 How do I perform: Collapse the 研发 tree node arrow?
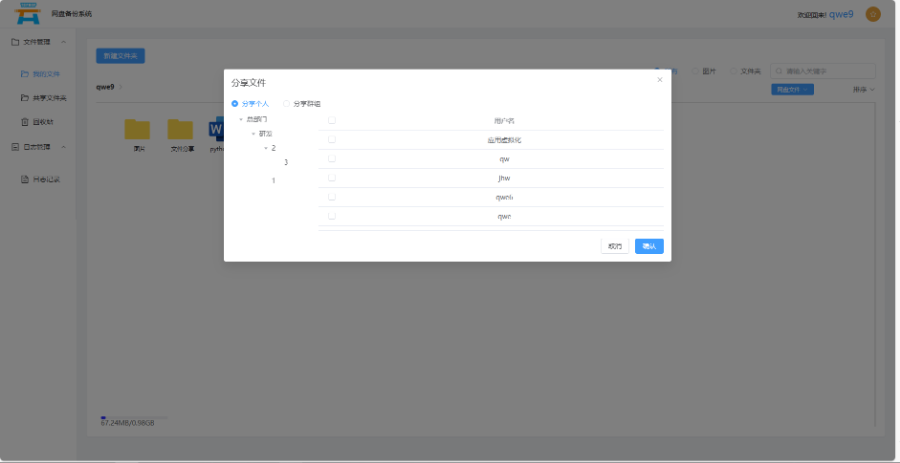[x=254, y=134]
